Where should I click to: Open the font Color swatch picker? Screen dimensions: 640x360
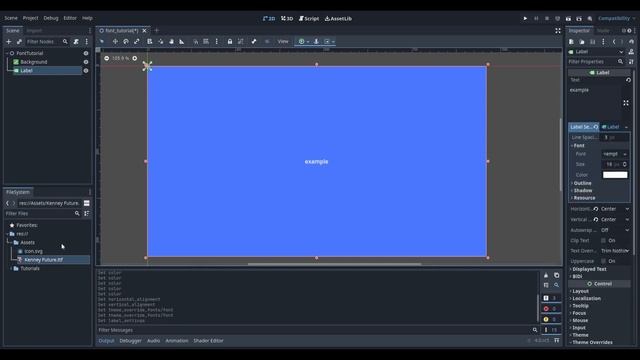coord(615,175)
